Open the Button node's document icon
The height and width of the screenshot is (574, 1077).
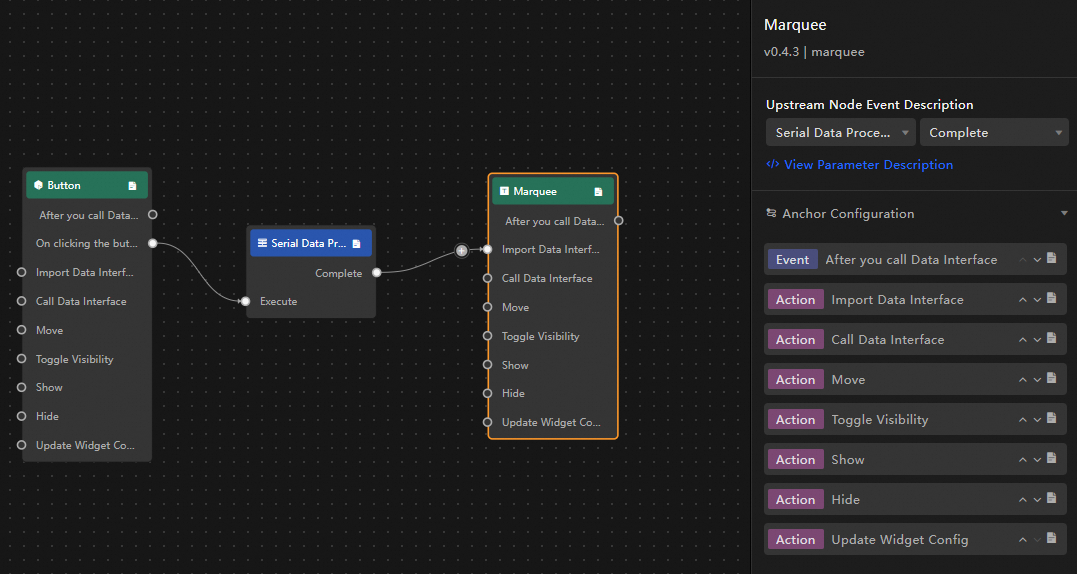pyautogui.click(x=133, y=185)
